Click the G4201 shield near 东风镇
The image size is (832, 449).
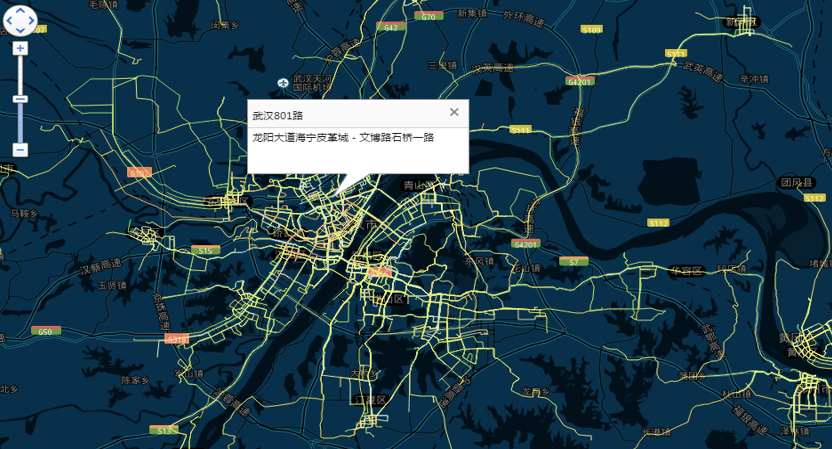526,244
